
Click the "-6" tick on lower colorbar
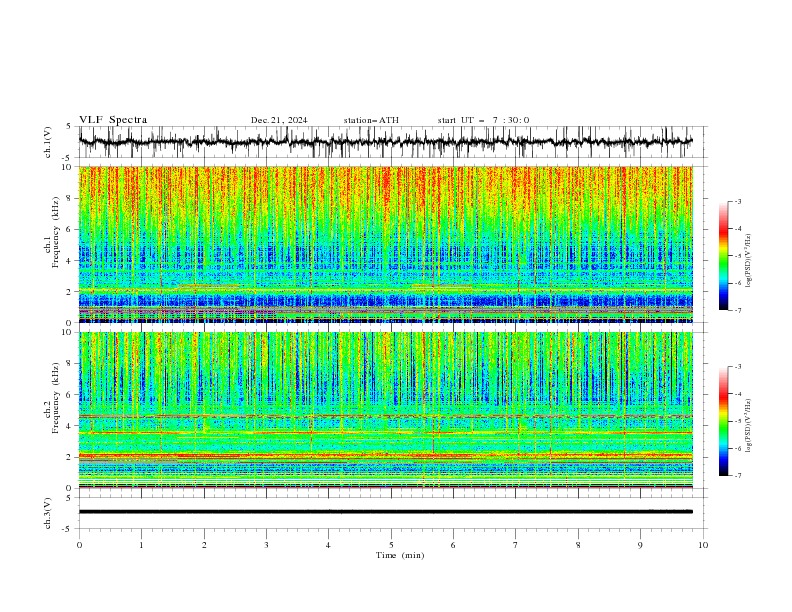pos(738,448)
